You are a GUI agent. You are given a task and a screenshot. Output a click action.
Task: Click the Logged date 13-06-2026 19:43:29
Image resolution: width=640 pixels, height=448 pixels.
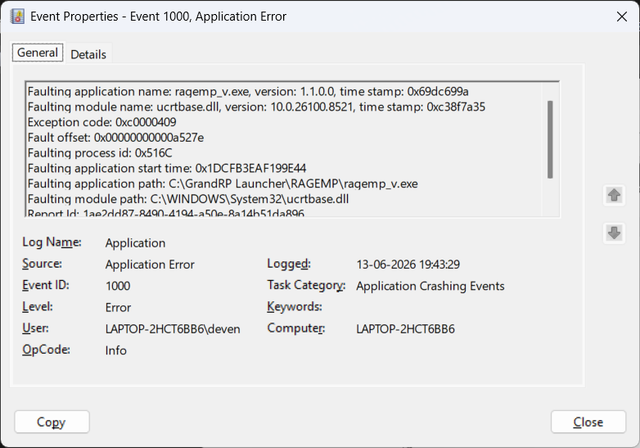tap(408, 264)
